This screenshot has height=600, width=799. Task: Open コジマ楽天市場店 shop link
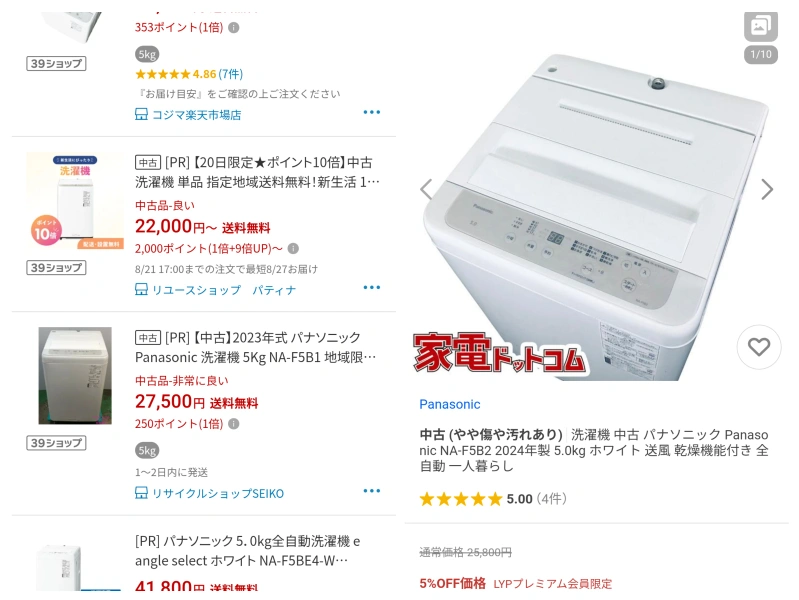pyautogui.click(x=188, y=115)
